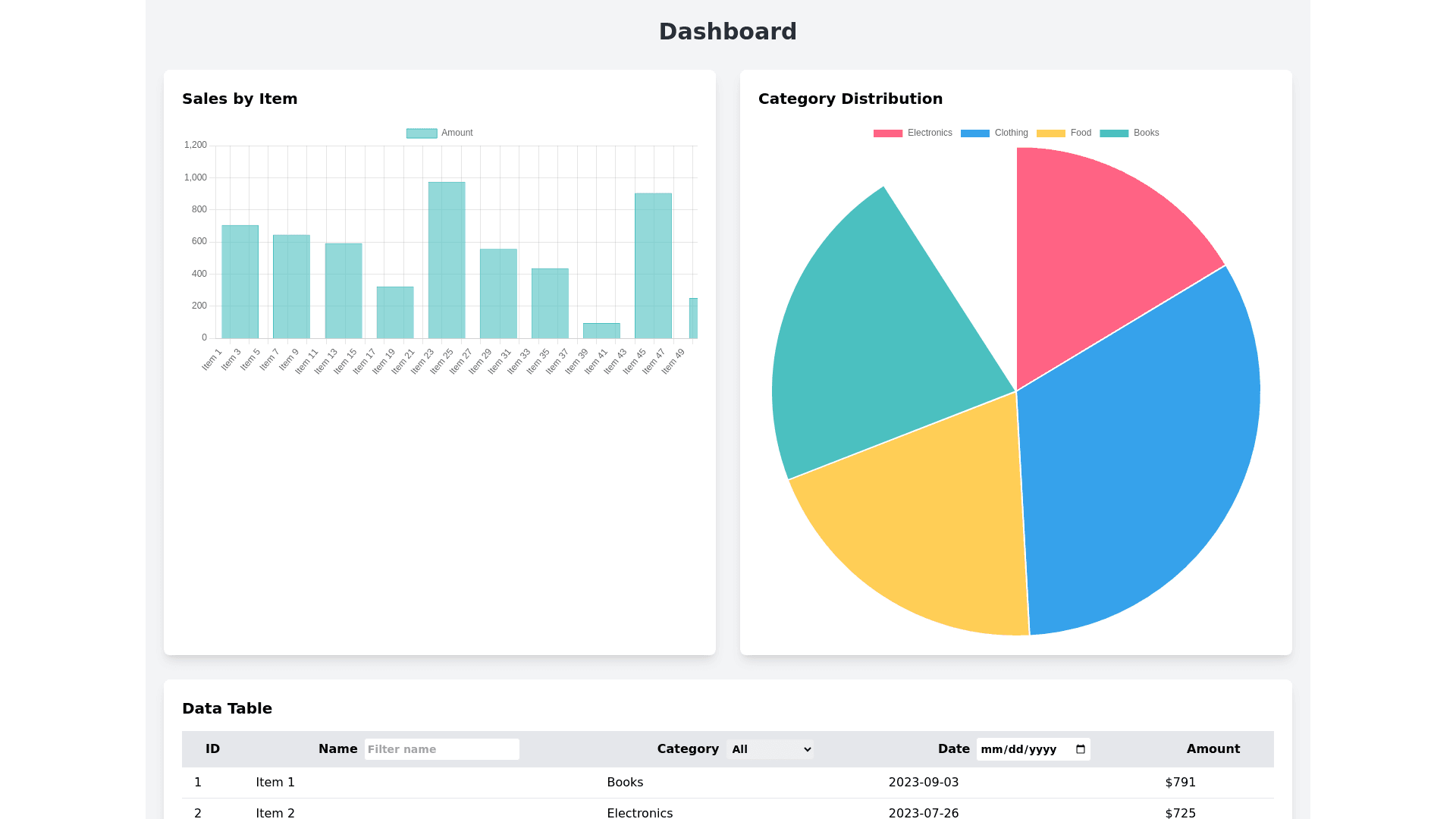Click the Amount column header
This screenshot has width=1456, height=819.
[1213, 749]
